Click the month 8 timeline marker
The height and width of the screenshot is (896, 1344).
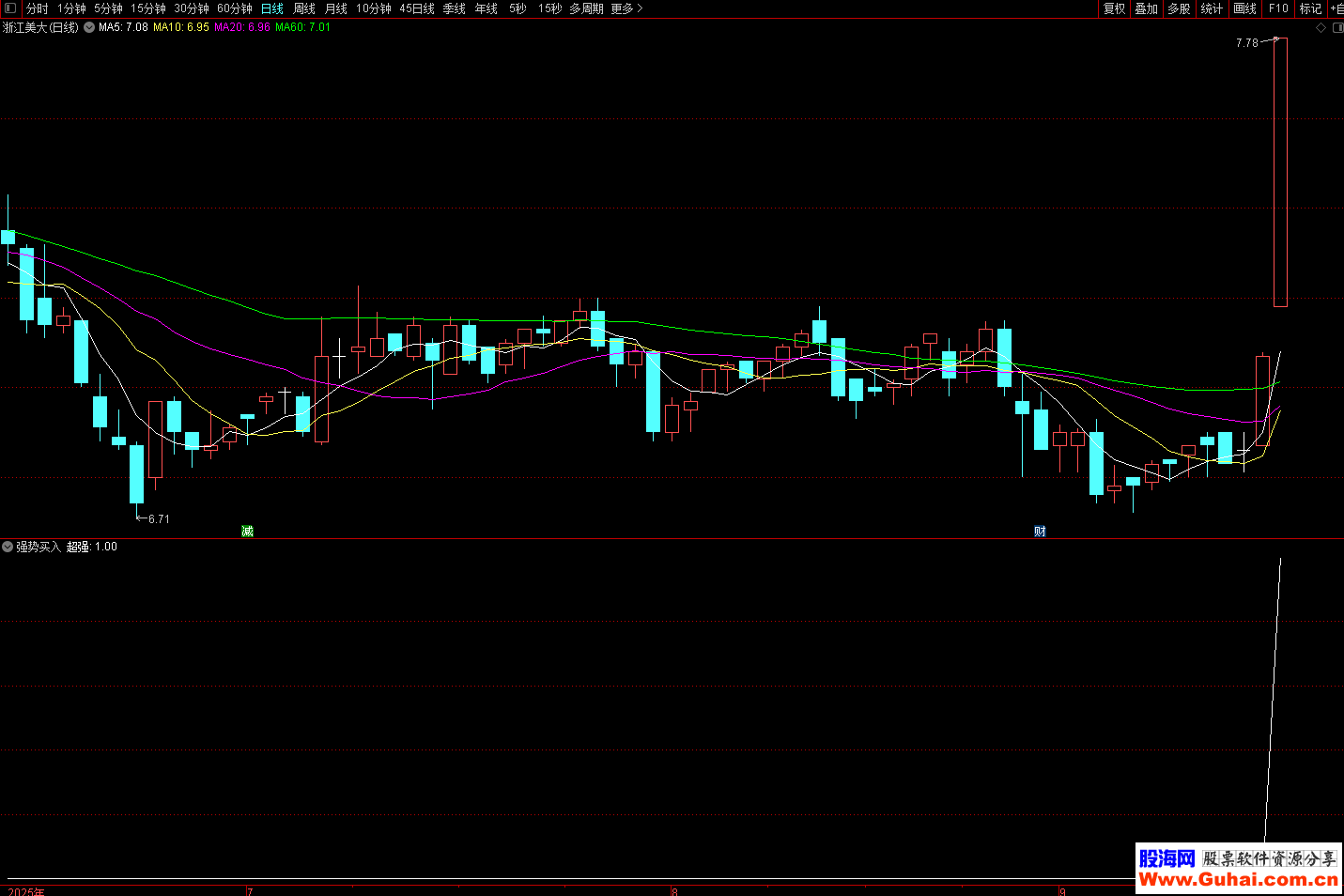click(674, 891)
